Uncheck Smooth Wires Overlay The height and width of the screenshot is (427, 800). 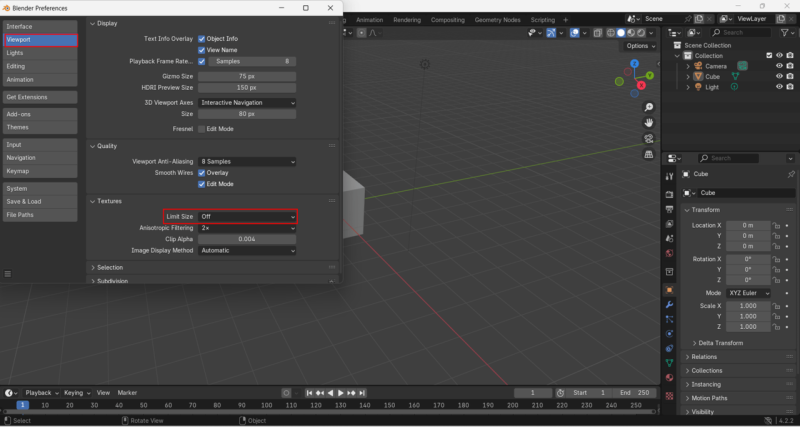(202, 173)
